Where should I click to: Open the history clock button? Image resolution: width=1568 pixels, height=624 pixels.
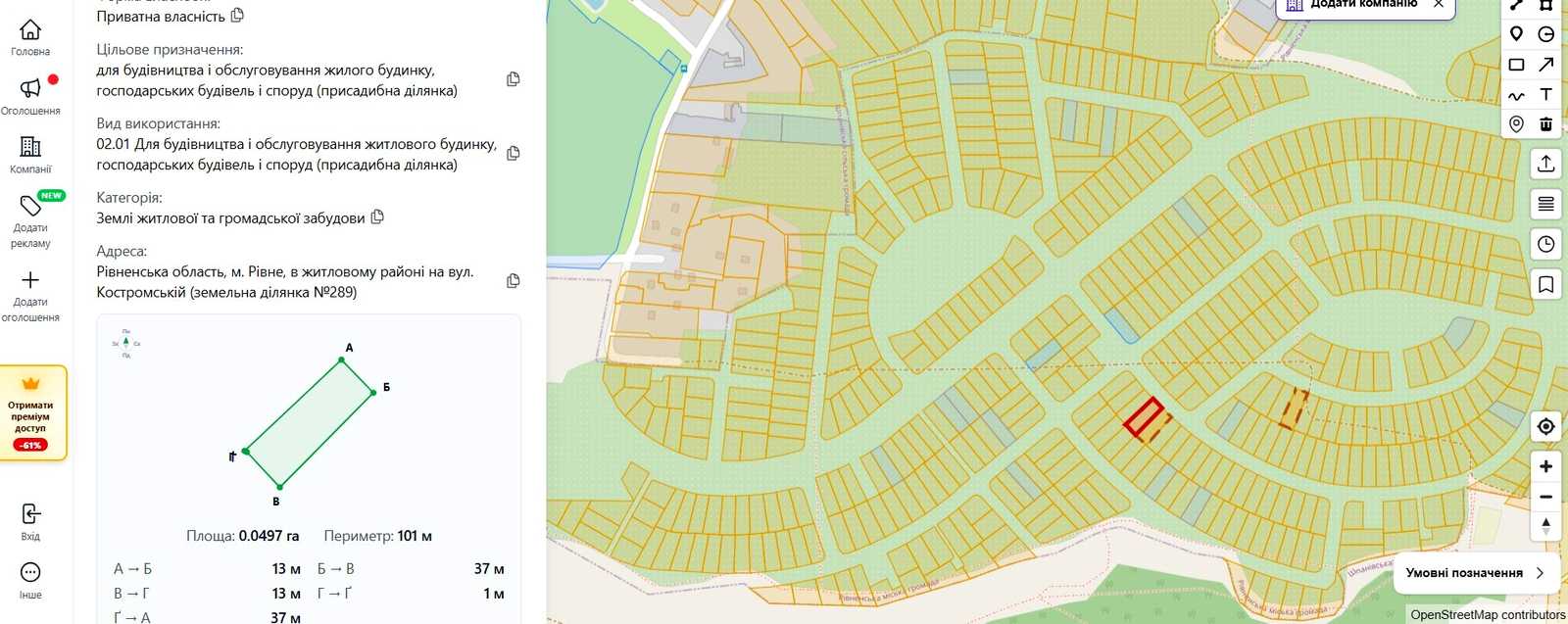(1545, 244)
